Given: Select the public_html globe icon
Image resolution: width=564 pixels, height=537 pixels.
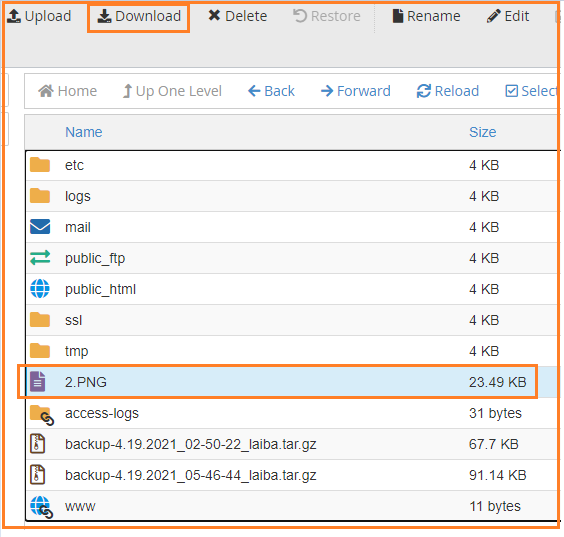Looking at the screenshot, I should (40, 289).
